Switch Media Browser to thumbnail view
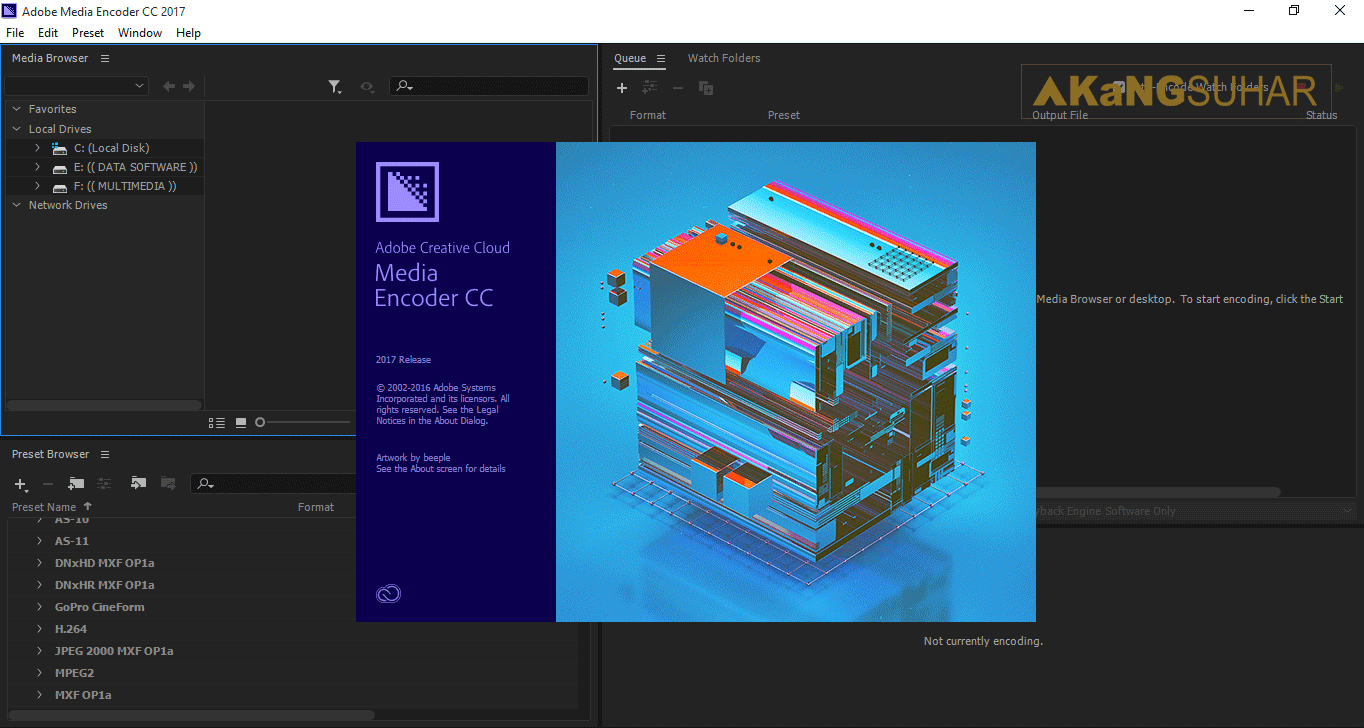 click(241, 423)
